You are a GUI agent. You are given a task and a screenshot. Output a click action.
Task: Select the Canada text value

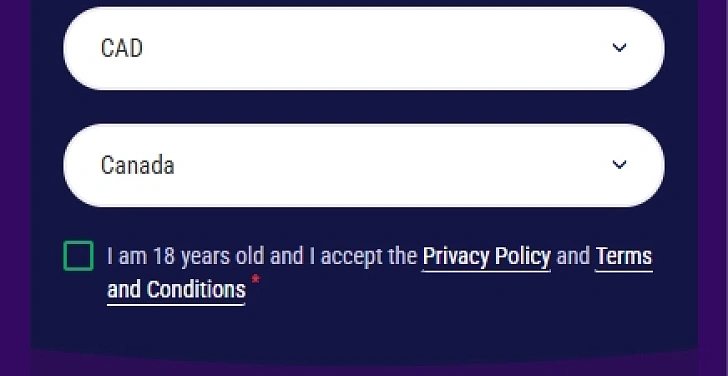click(137, 165)
